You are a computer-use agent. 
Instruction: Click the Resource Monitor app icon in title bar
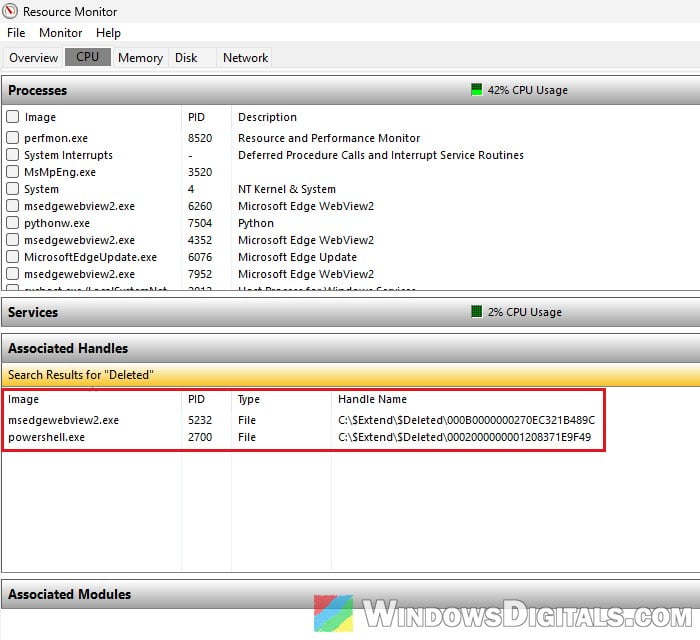9,11
